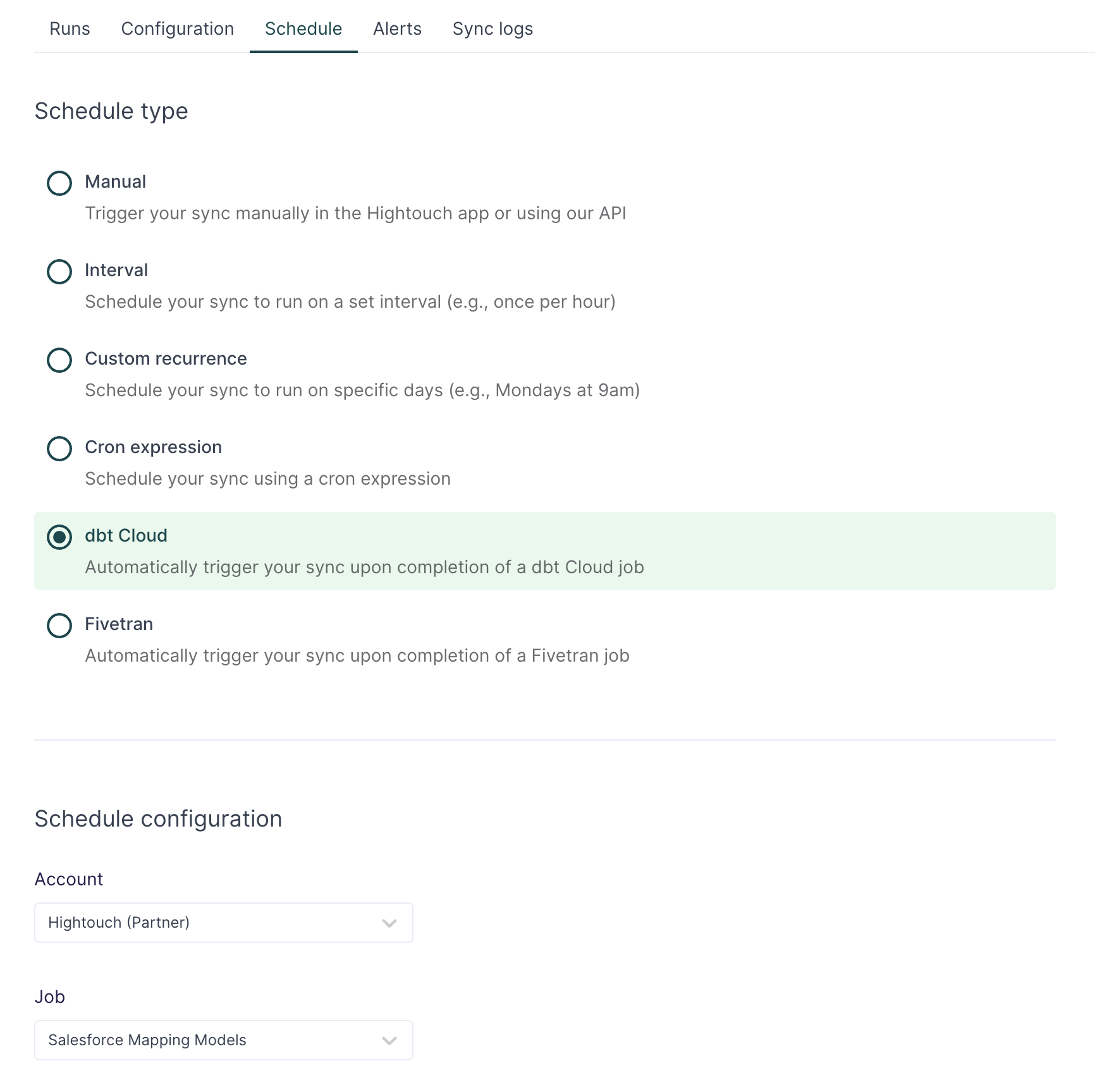The width and height of the screenshot is (1095, 1092).
Task: Open the Sync logs tab
Action: click(x=492, y=29)
